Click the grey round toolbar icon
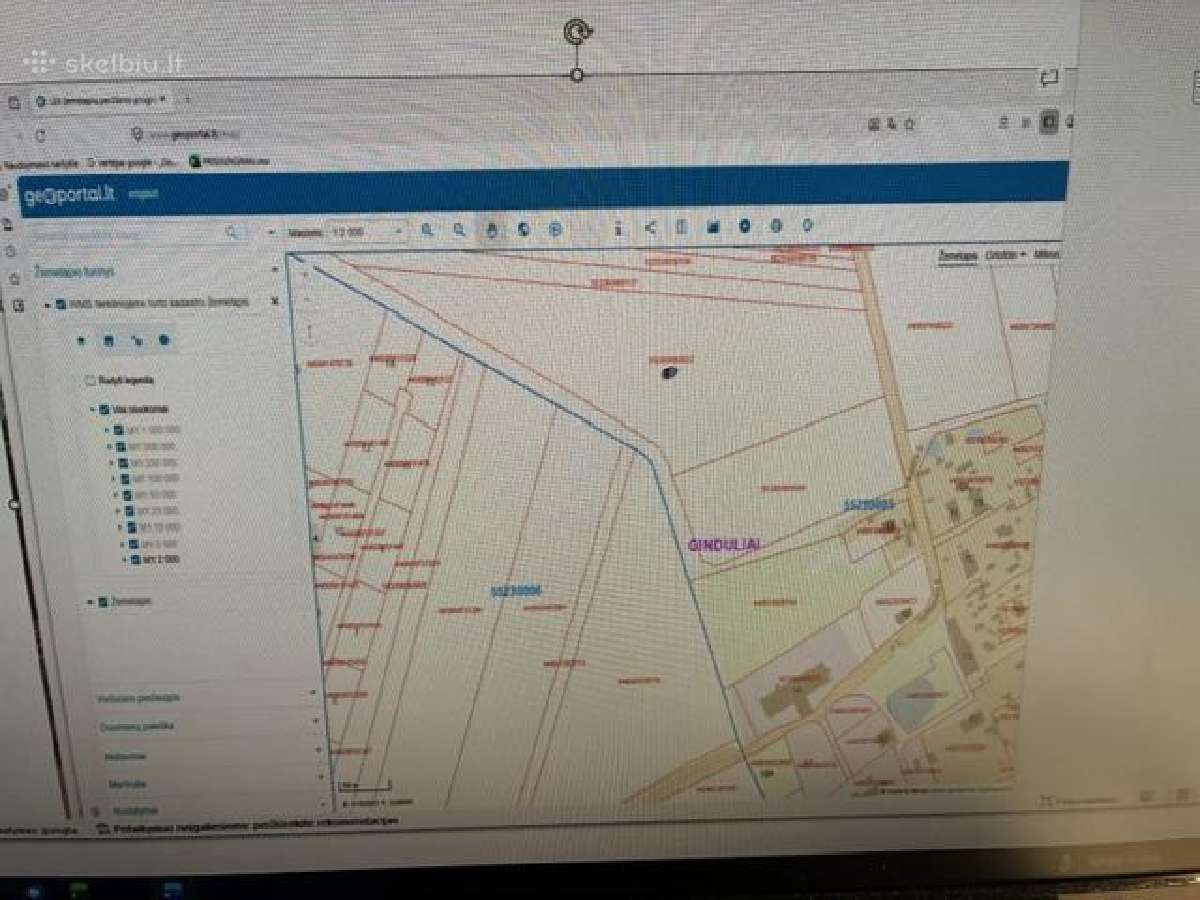Viewport: 1200px width, 900px height. [x=776, y=226]
